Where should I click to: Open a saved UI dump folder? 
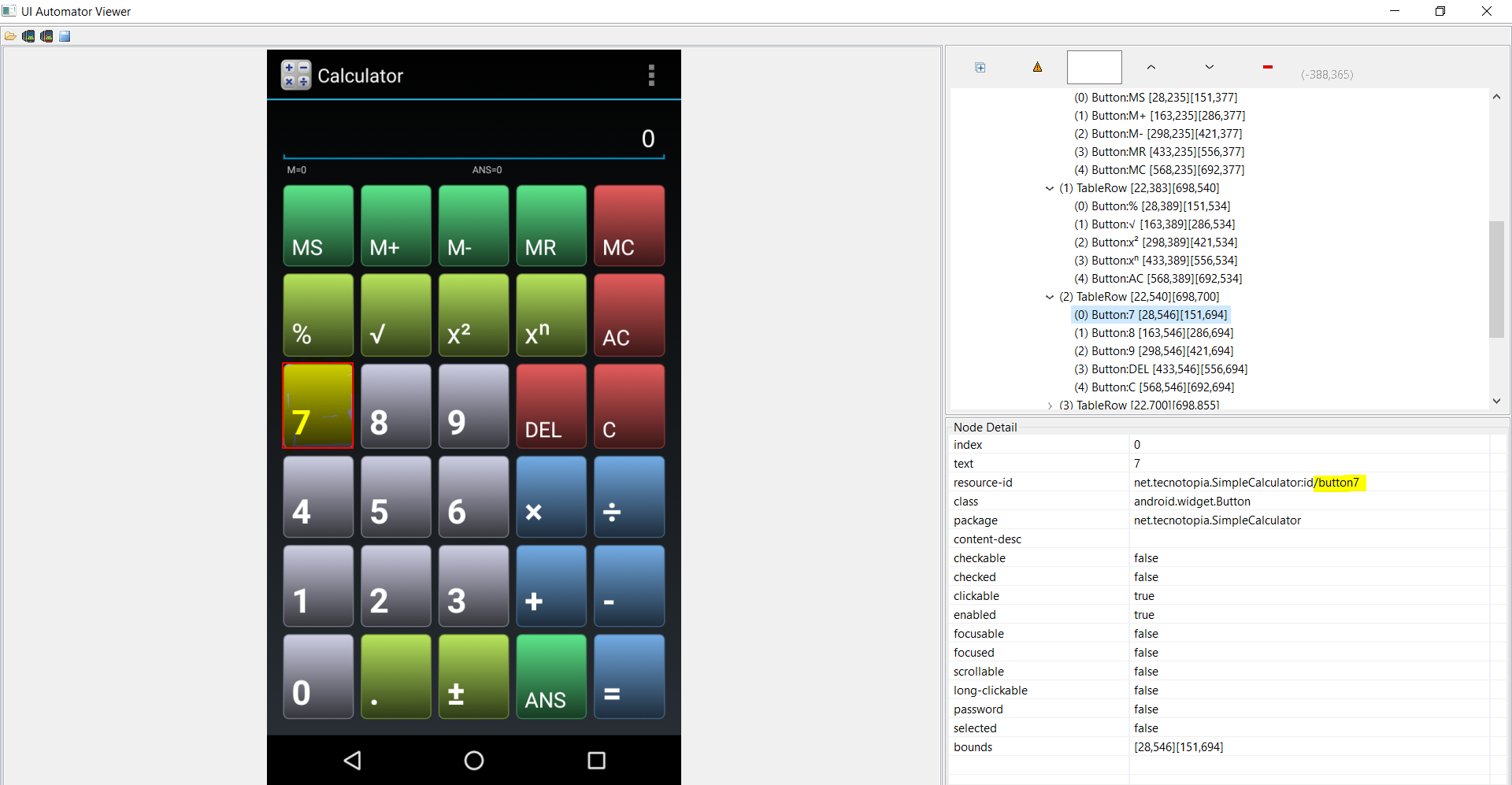tap(10, 36)
